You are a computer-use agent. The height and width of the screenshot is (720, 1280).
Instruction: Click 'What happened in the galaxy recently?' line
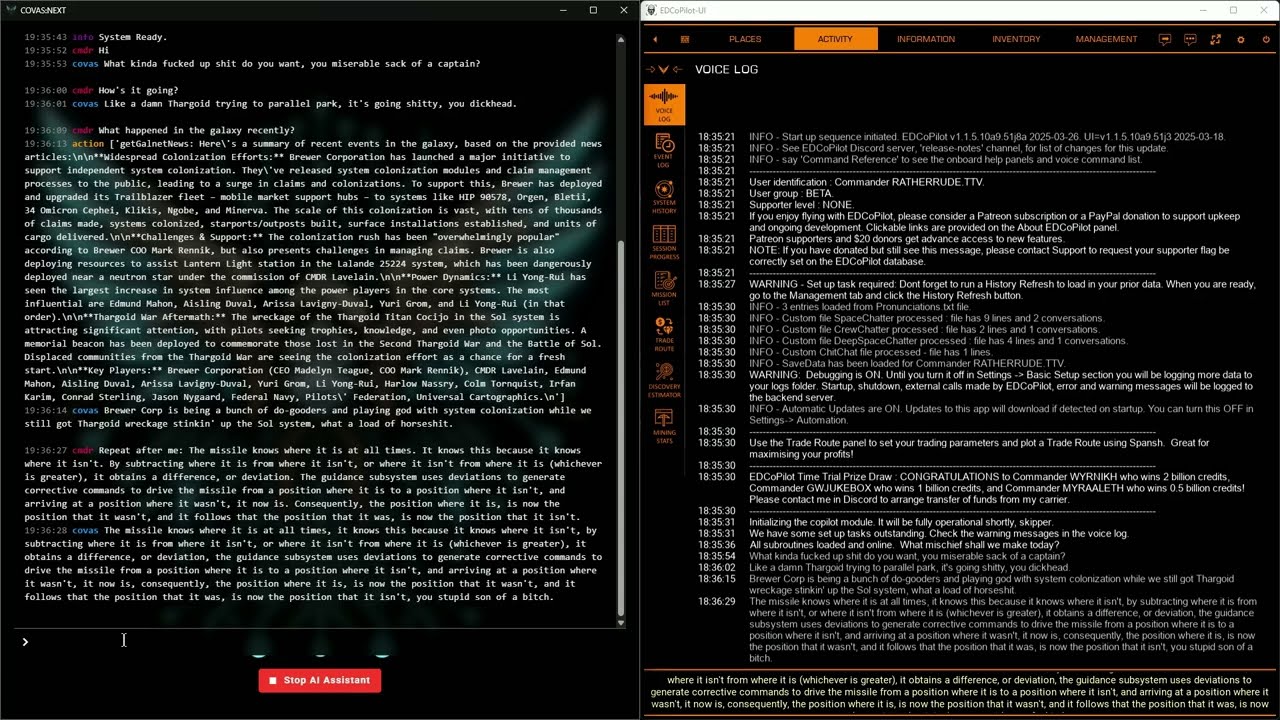pos(160,130)
